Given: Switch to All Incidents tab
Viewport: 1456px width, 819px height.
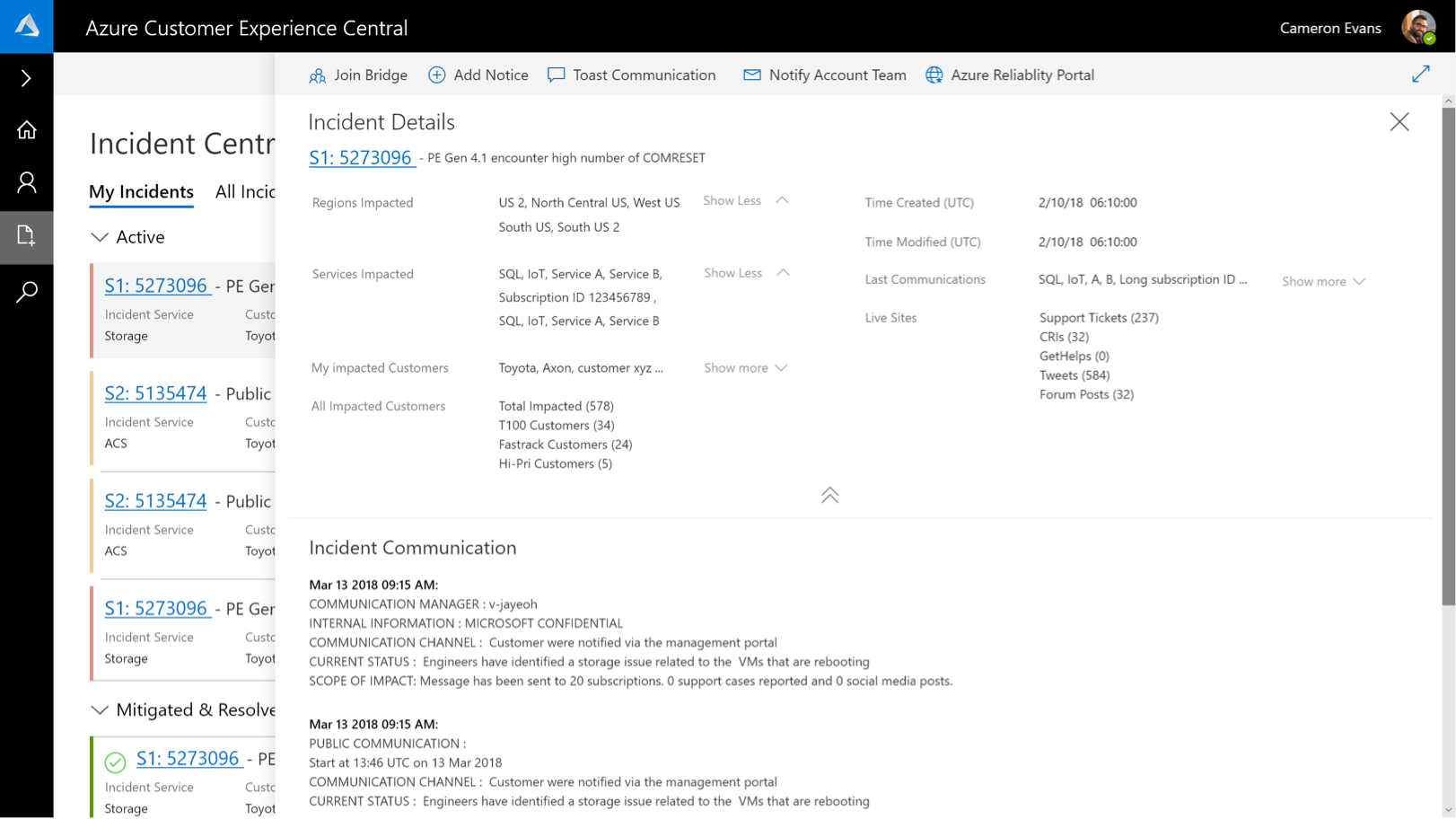Looking at the screenshot, I should coord(245,192).
